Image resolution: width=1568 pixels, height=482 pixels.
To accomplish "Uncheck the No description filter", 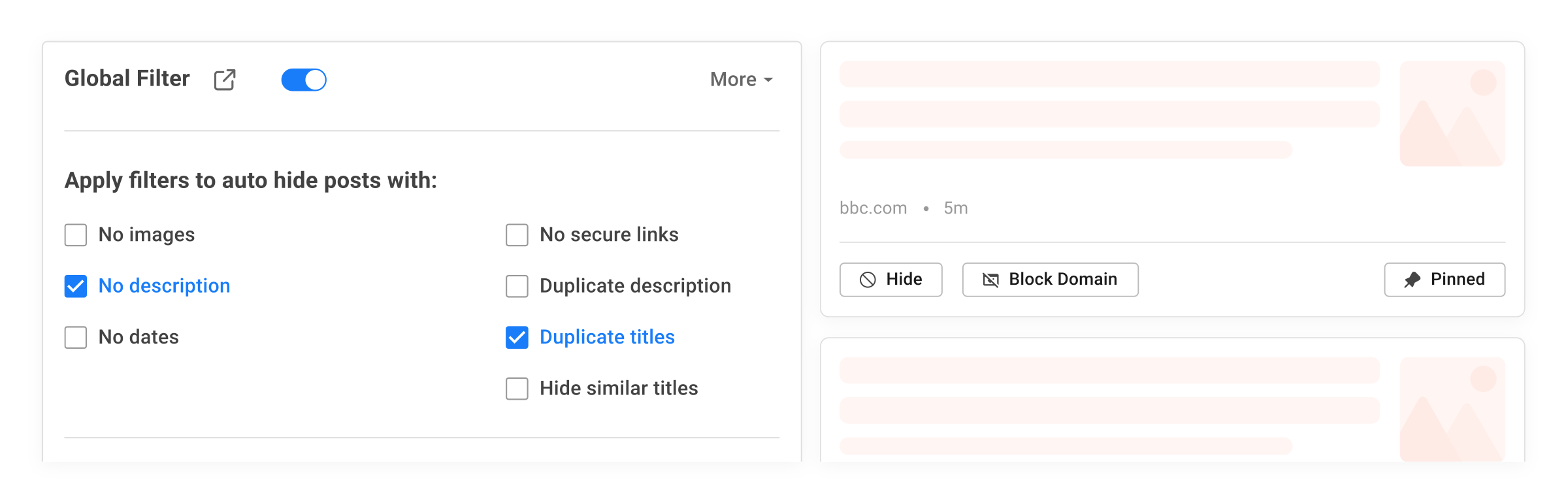I will click(75, 286).
